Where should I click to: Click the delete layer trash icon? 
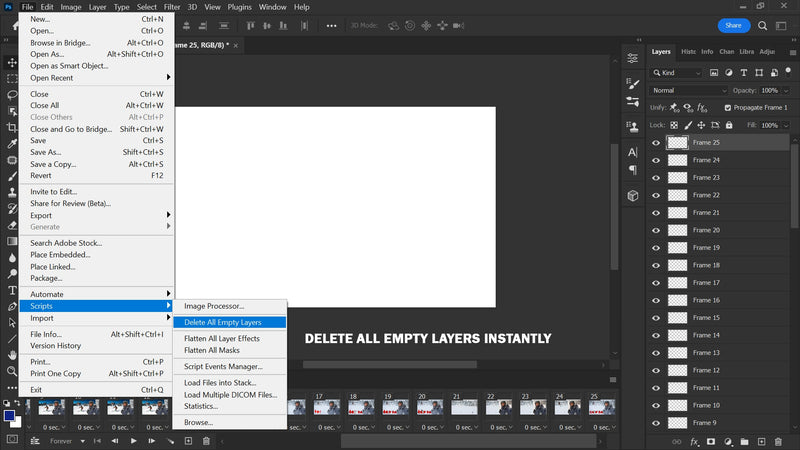click(778, 441)
